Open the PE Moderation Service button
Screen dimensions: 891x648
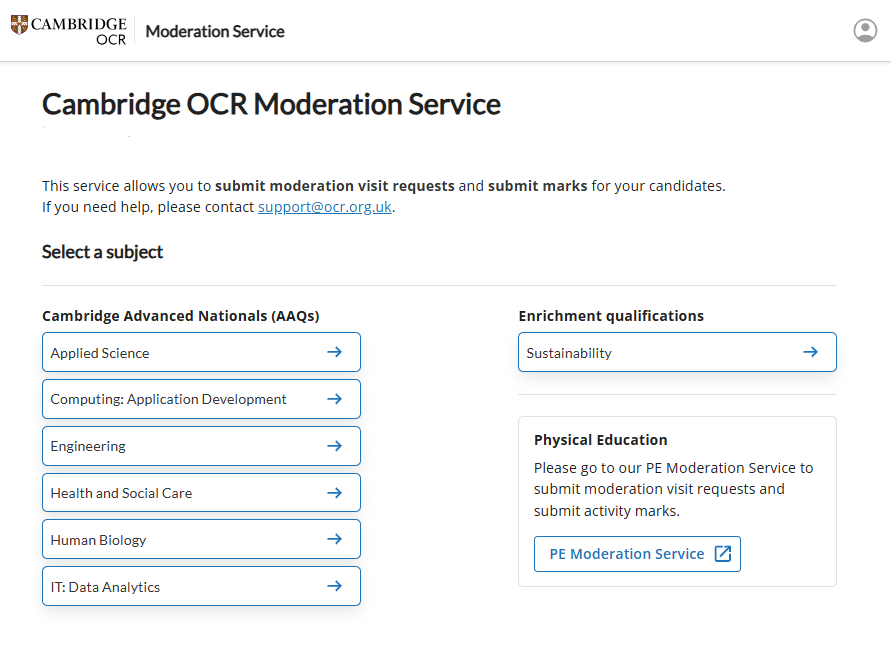[x=627, y=554]
